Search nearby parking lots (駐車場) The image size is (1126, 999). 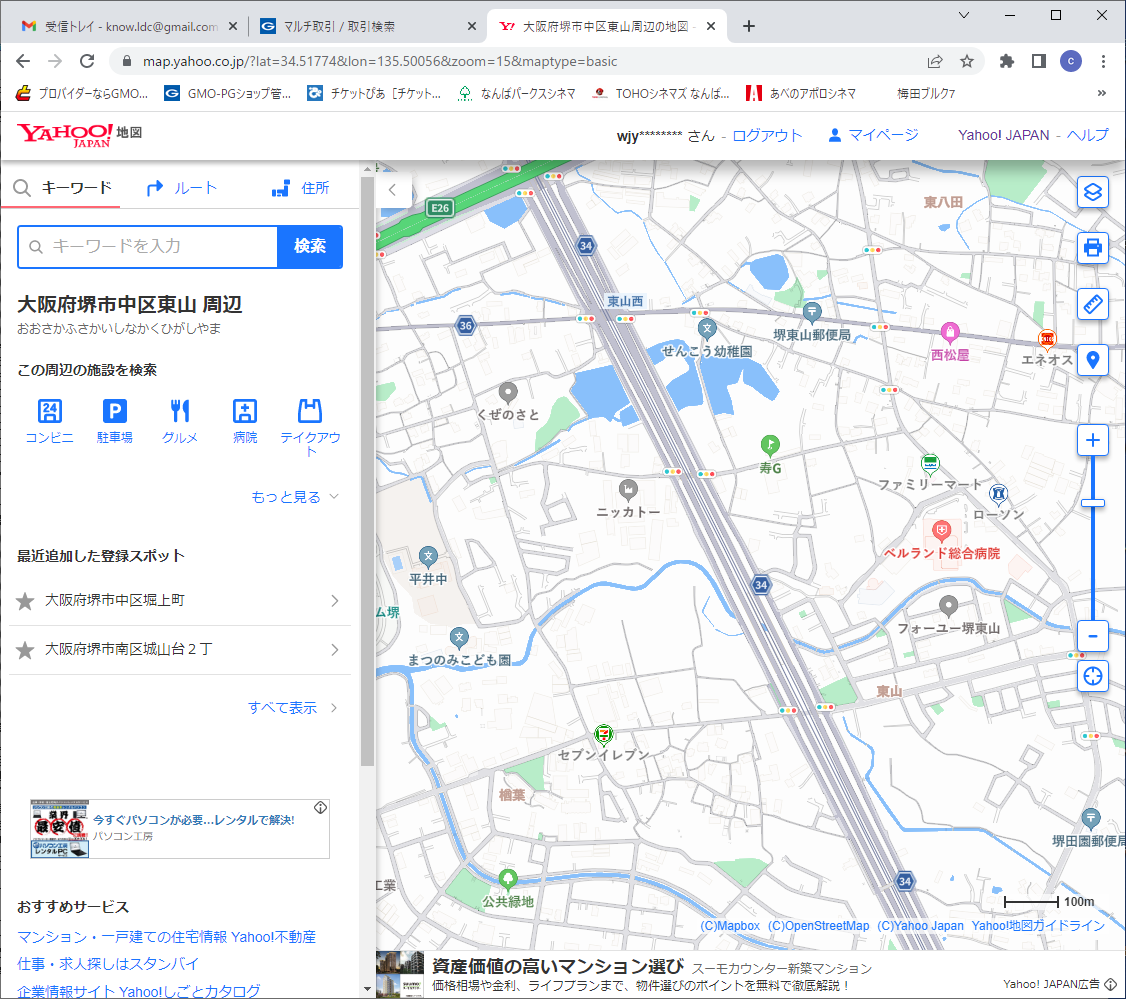(115, 421)
